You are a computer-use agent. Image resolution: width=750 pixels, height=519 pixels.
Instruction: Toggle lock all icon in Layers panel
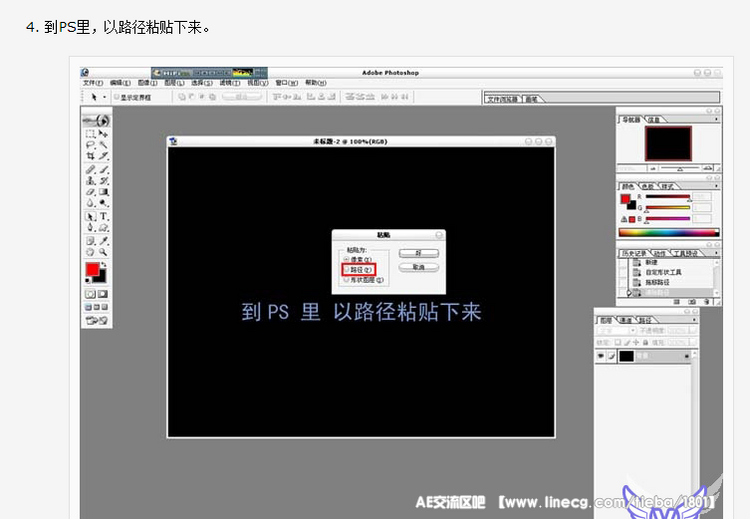645,342
